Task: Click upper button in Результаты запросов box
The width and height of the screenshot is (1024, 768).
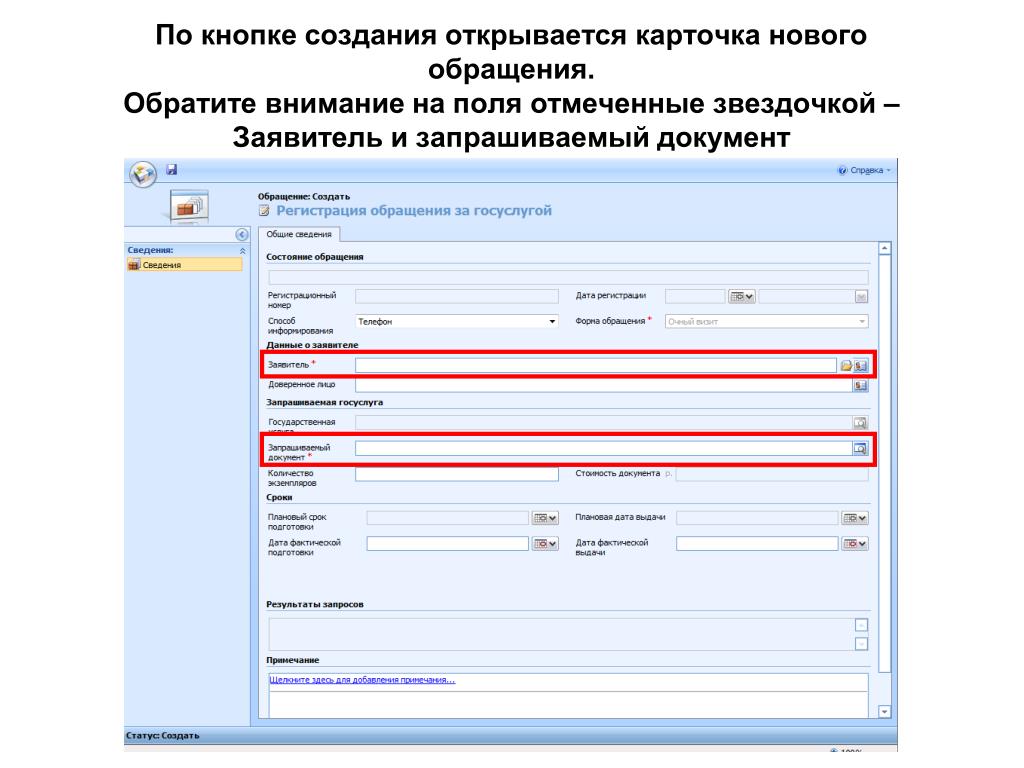Action: (x=861, y=626)
